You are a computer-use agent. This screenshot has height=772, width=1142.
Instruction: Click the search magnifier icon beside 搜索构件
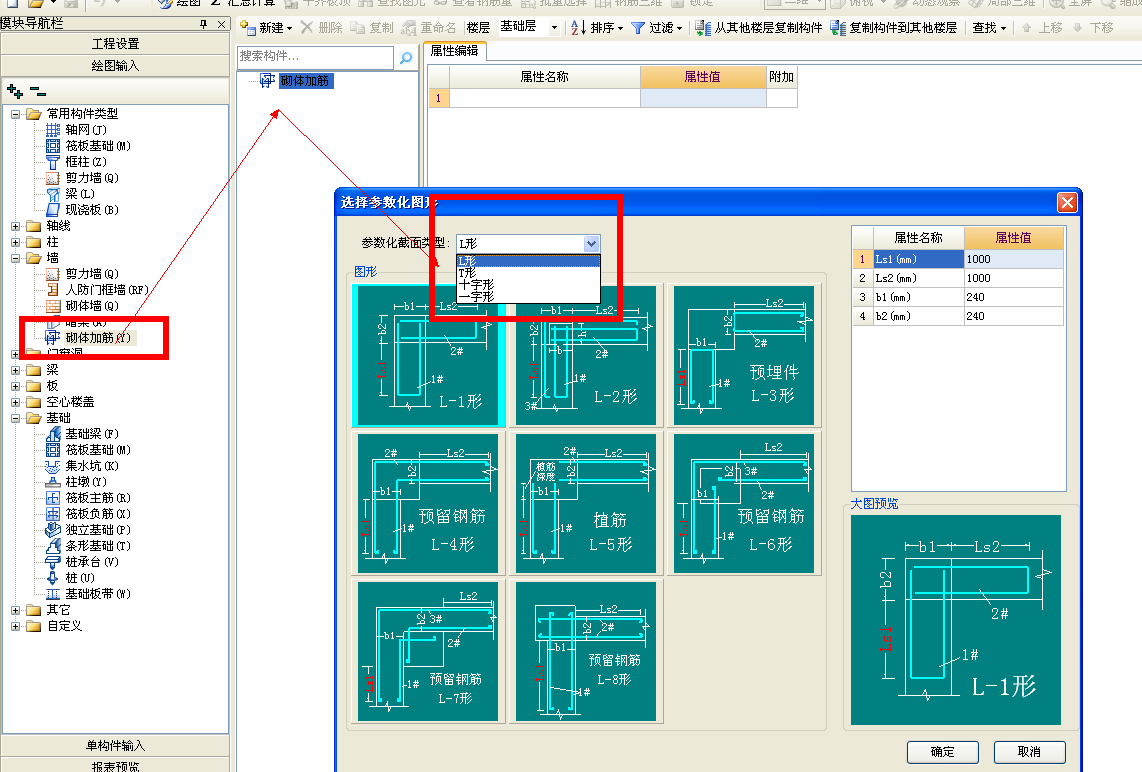[x=406, y=57]
